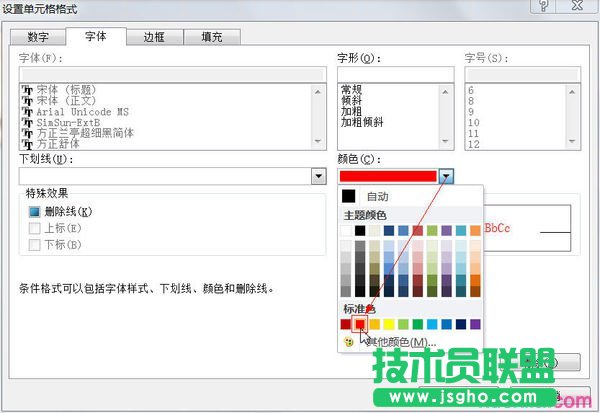Toggle the 上标 superscript checkbox

click(35, 228)
